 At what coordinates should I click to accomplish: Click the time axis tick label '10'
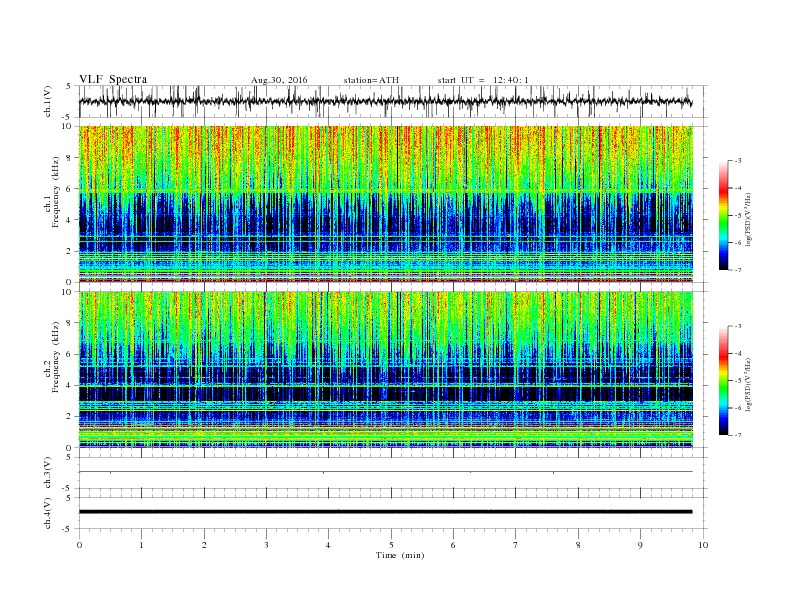point(703,545)
